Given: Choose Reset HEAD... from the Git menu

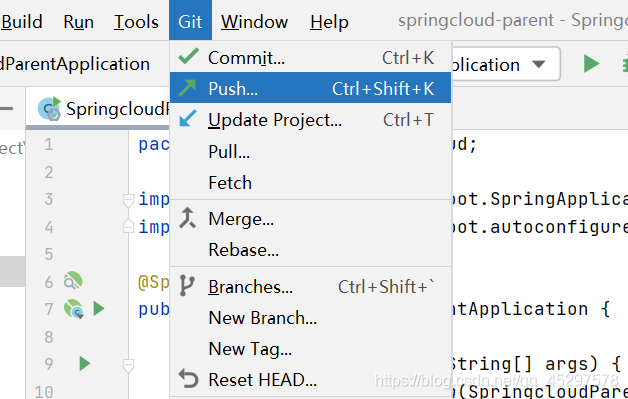Looking at the screenshot, I should 310,379.
